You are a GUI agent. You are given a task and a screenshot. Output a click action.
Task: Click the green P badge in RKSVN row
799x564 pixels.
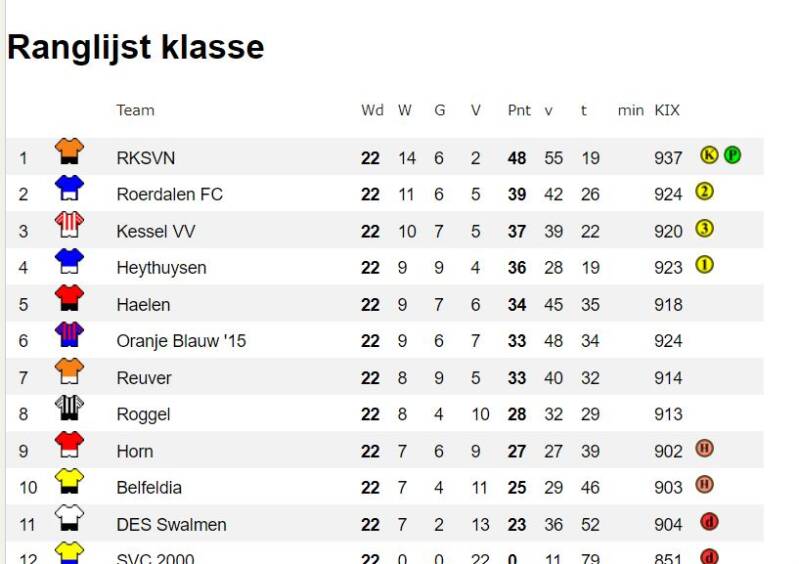[x=732, y=155]
